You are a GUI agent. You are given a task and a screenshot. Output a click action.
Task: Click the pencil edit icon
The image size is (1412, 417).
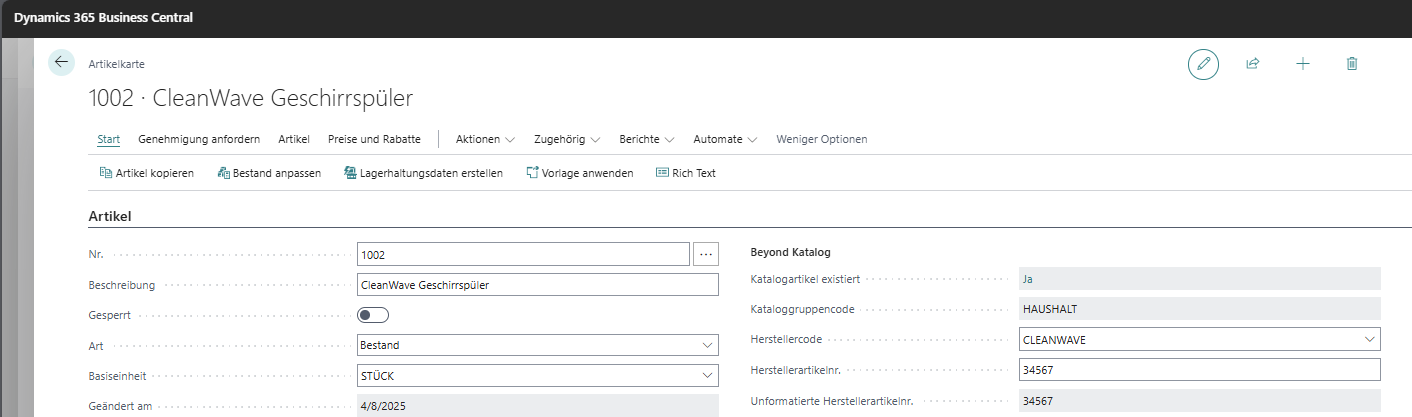[x=1203, y=64]
